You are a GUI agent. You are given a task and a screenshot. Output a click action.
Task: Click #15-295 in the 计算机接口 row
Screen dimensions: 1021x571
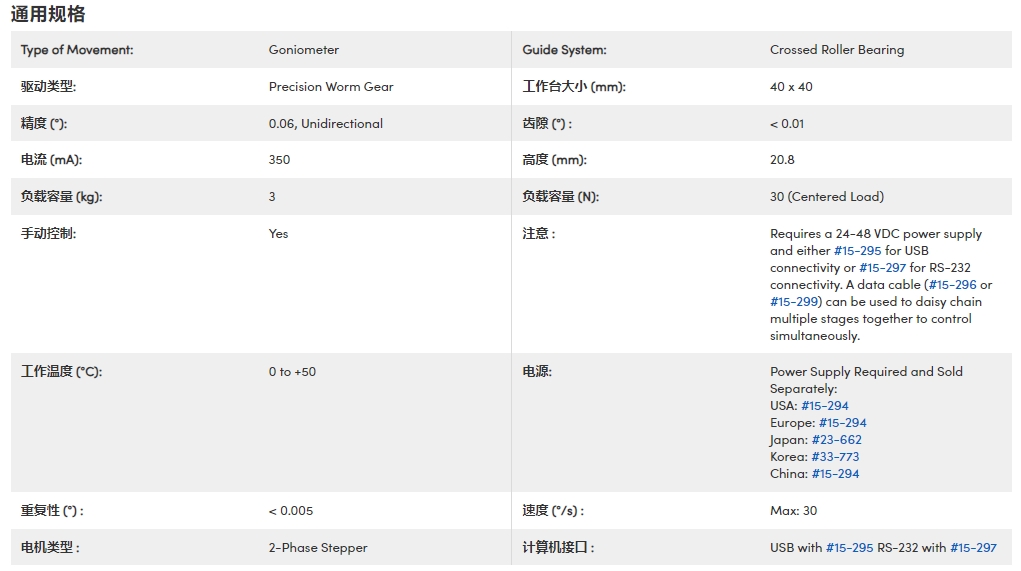coord(850,548)
